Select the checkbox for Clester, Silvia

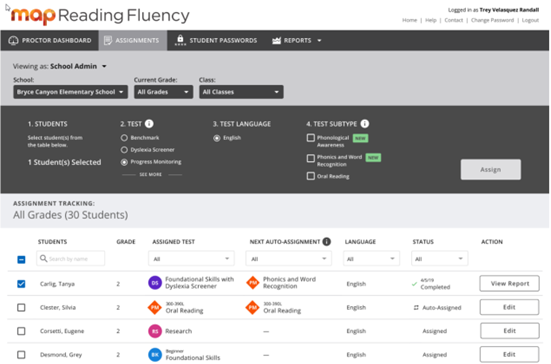tap(21, 307)
